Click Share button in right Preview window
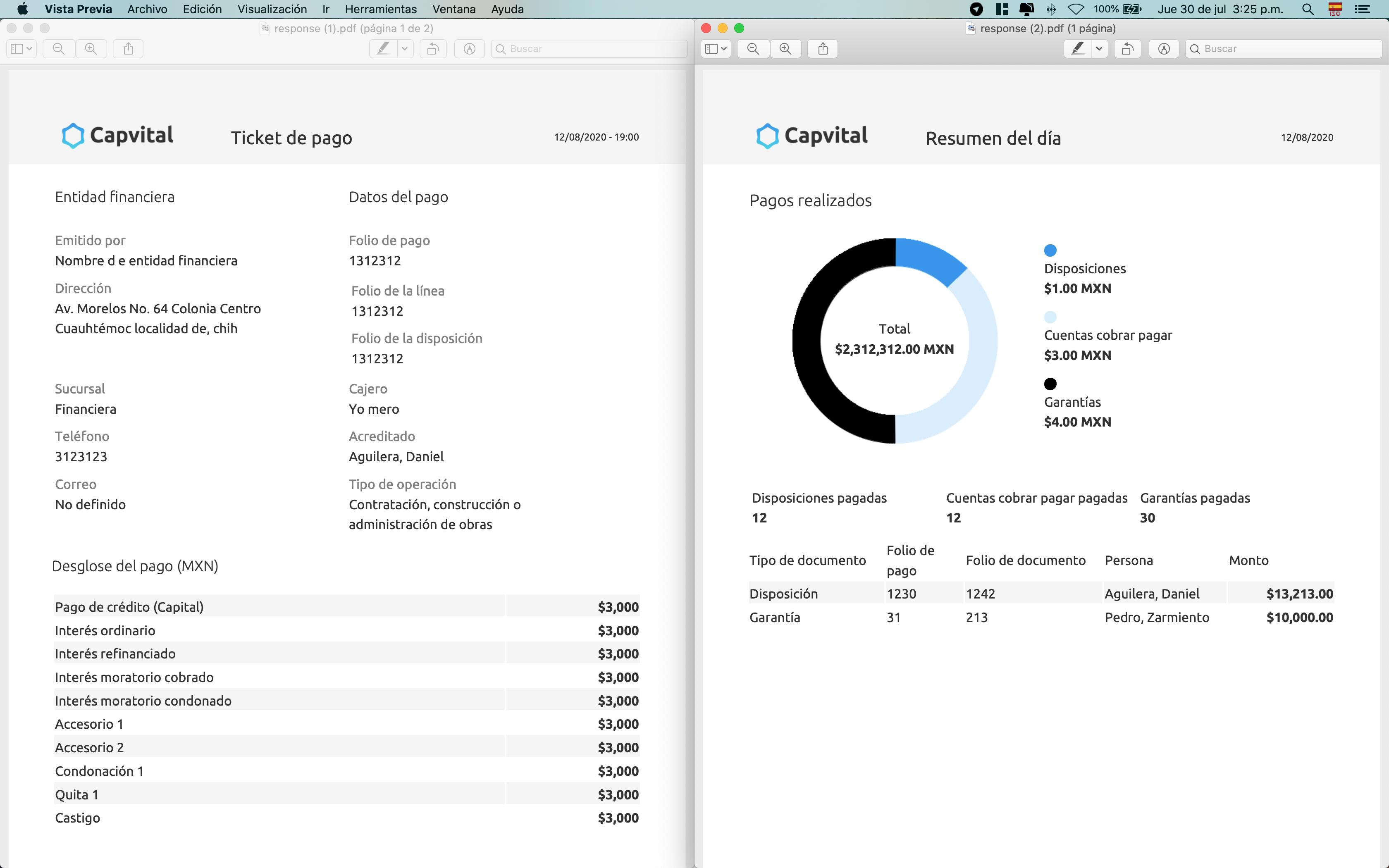The height and width of the screenshot is (868, 1389). (x=823, y=49)
